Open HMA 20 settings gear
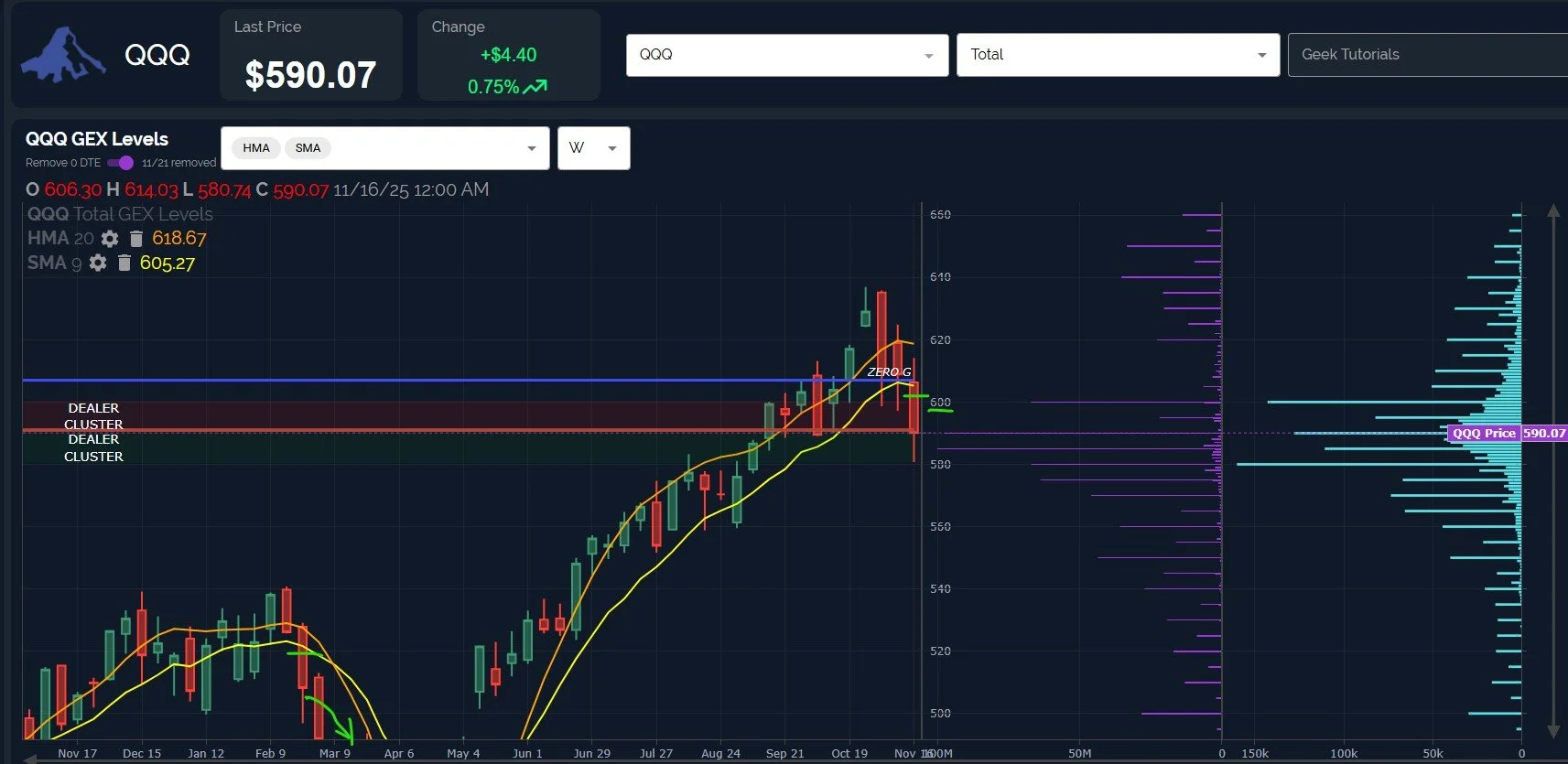Viewport: 1568px width, 764px height. tap(110, 239)
